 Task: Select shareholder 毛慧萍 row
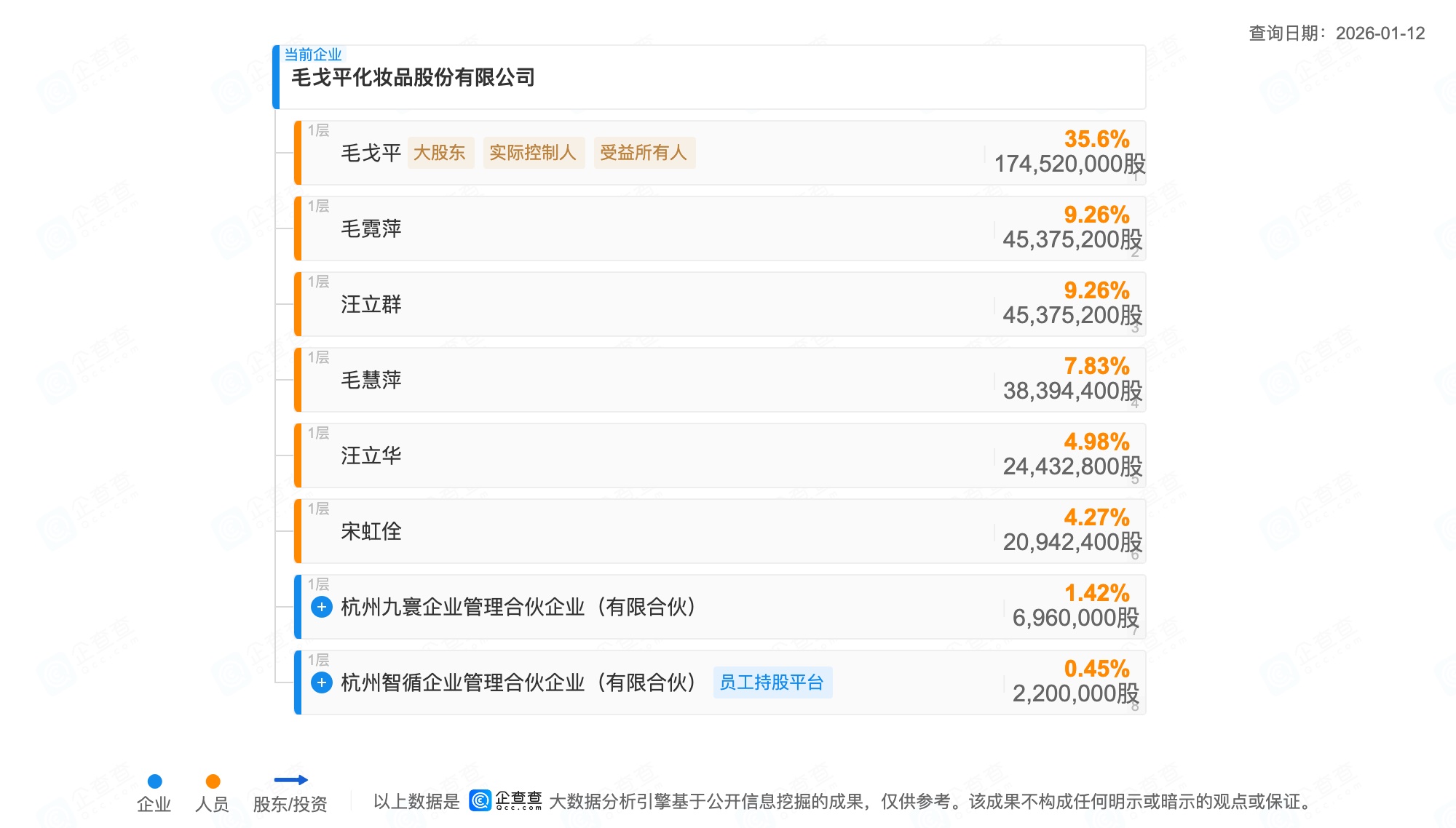point(371,380)
